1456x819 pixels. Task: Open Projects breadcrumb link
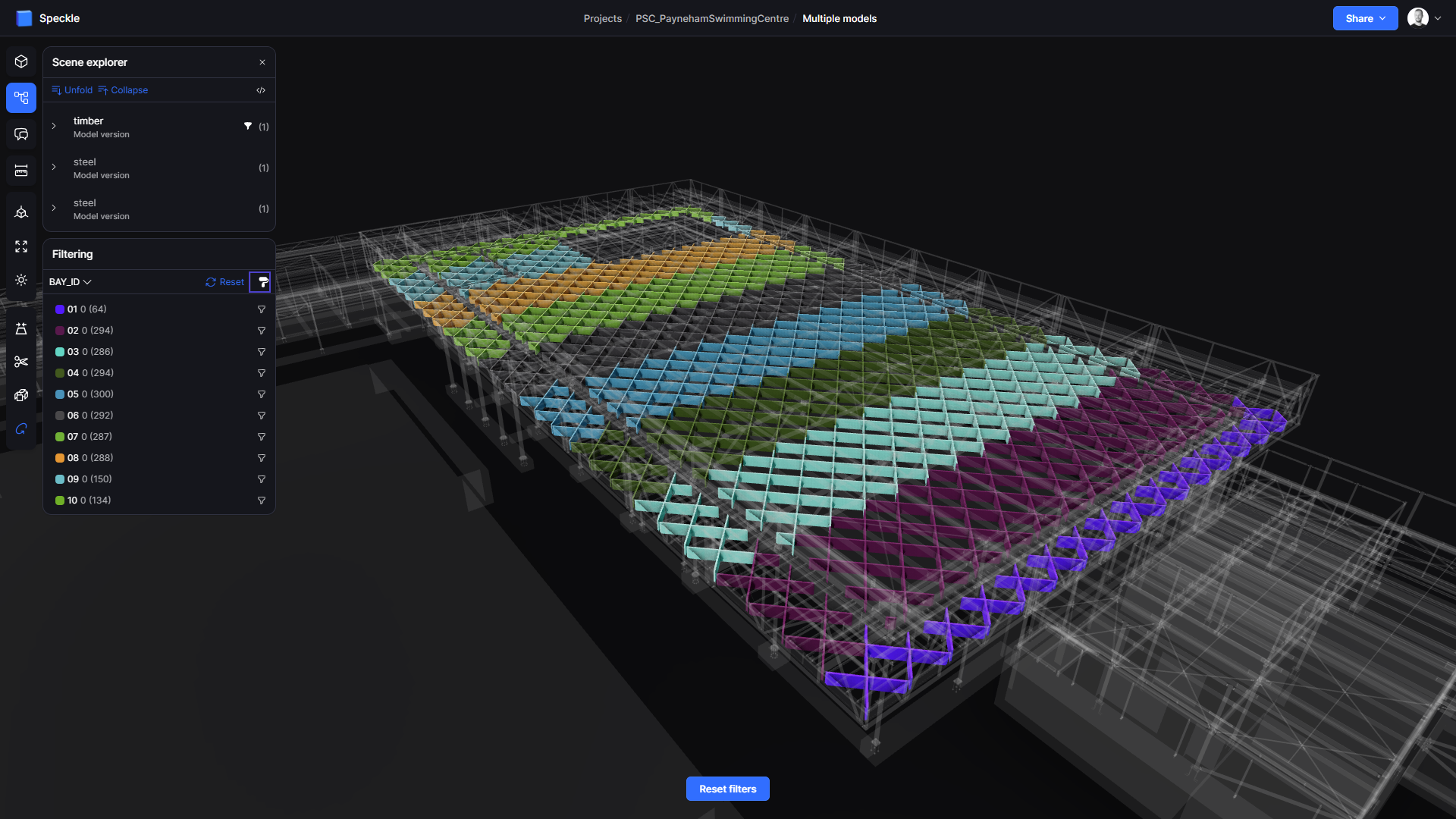click(x=602, y=18)
